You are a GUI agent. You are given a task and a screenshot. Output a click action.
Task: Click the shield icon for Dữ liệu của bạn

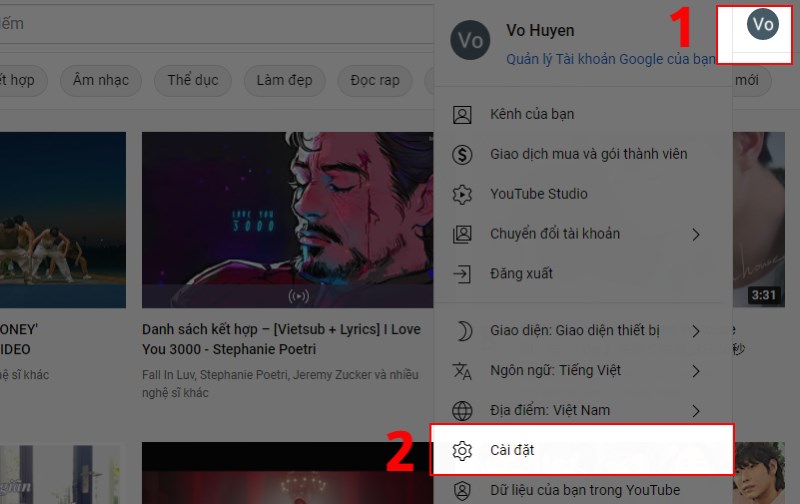pos(462,490)
